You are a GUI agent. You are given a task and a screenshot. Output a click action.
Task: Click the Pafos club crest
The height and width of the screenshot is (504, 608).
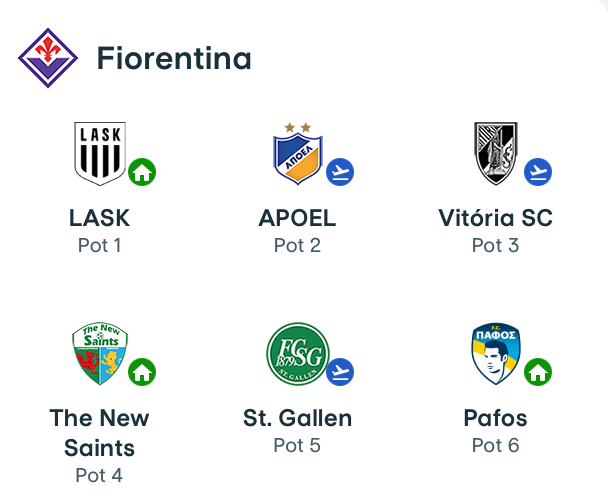(x=495, y=354)
